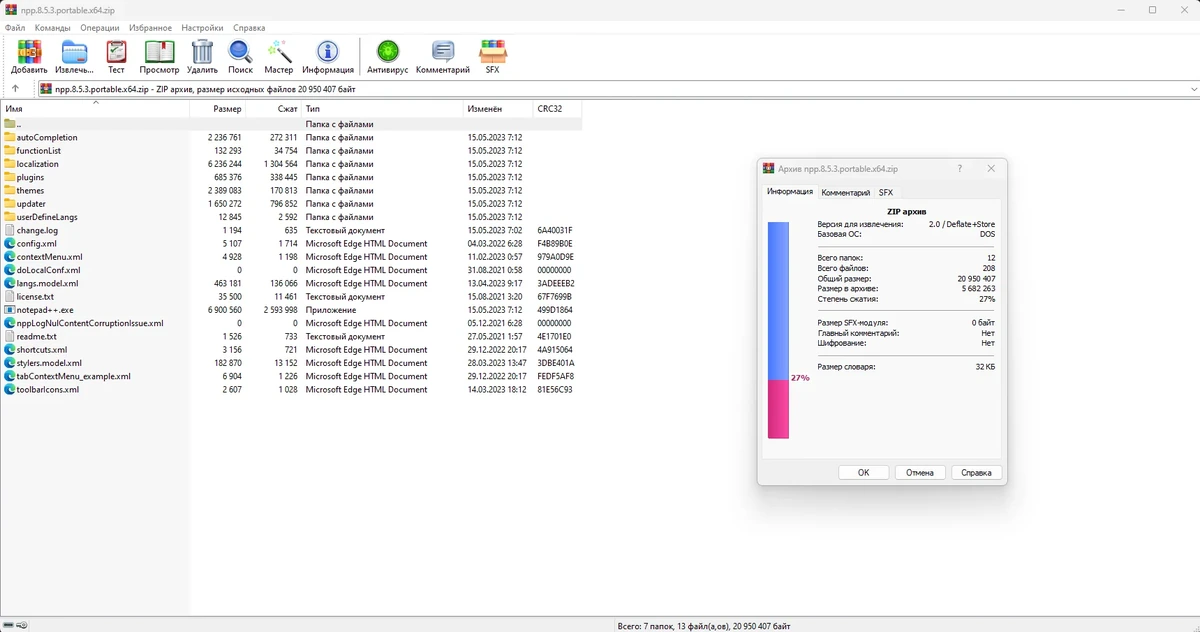Sort list by Размер column header
The width and height of the screenshot is (1200, 632).
(x=217, y=108)
